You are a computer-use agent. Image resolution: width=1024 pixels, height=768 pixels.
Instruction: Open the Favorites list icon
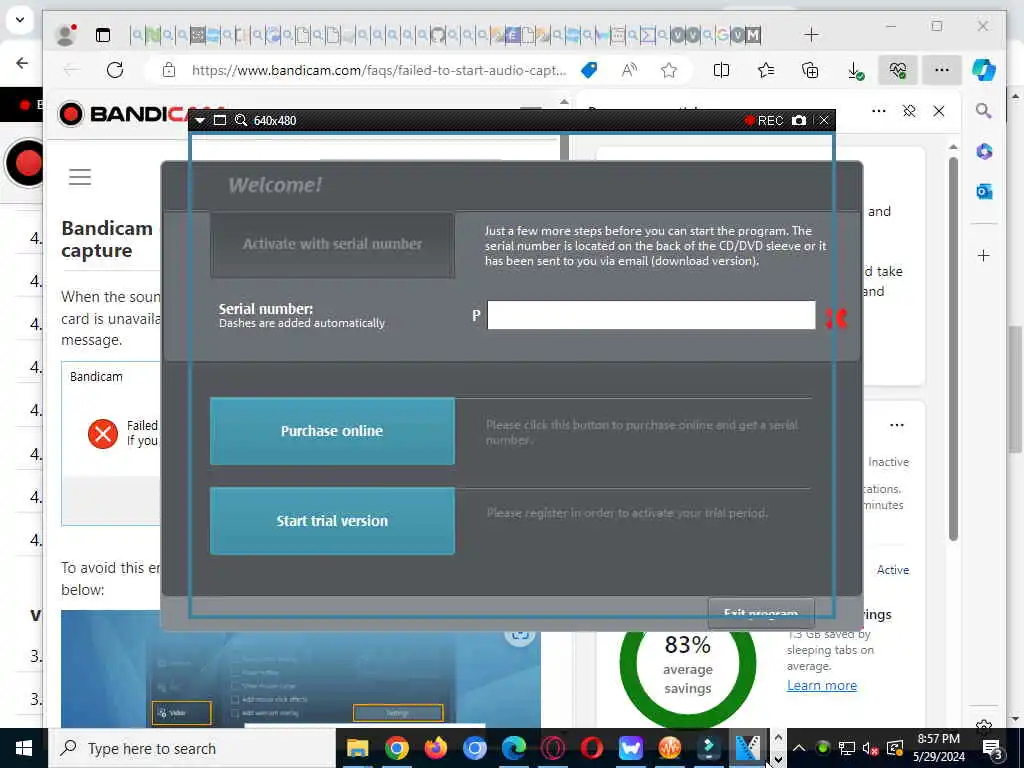pos(765,70)
